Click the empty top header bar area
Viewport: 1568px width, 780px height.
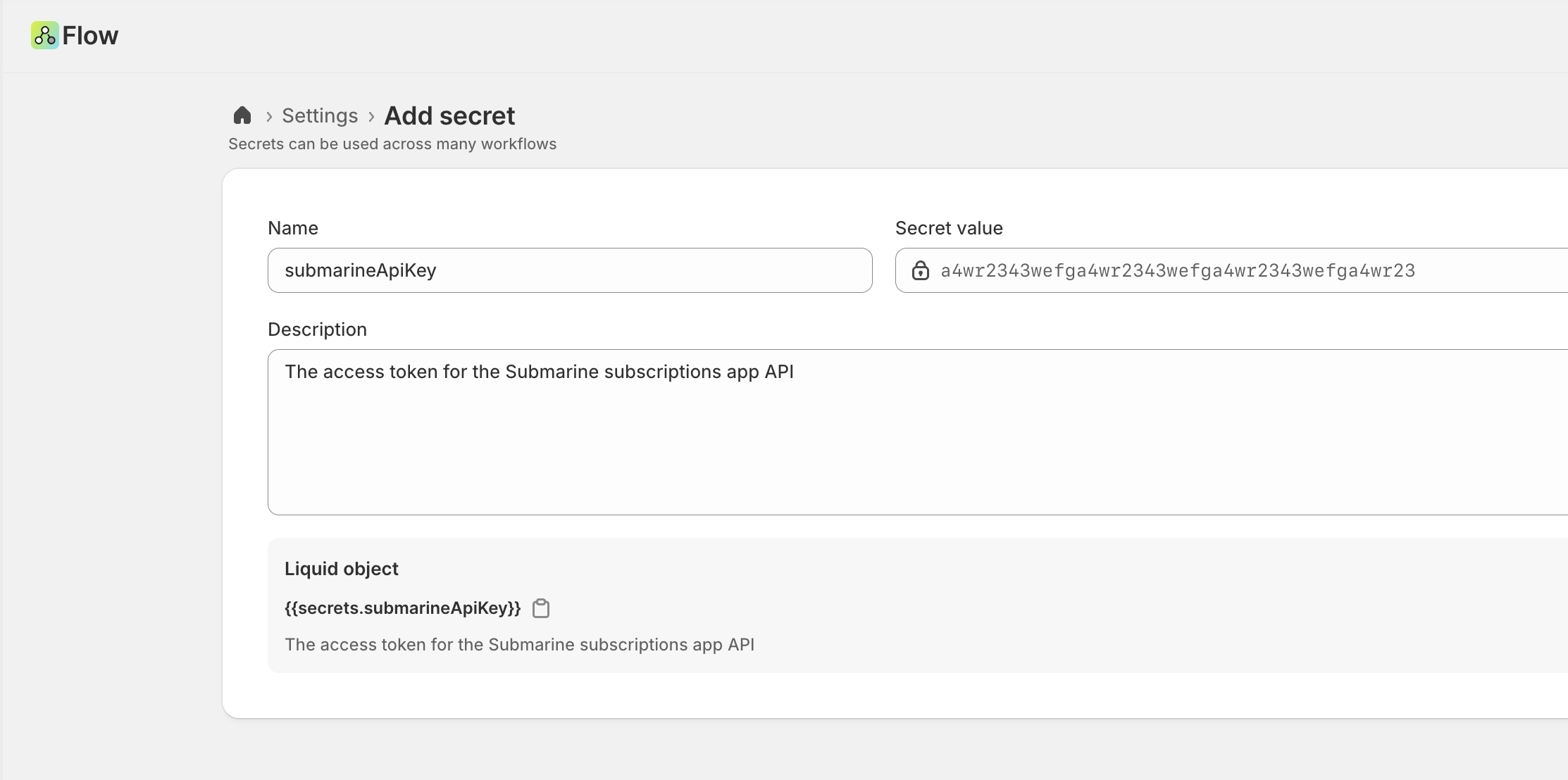point(845,35)
